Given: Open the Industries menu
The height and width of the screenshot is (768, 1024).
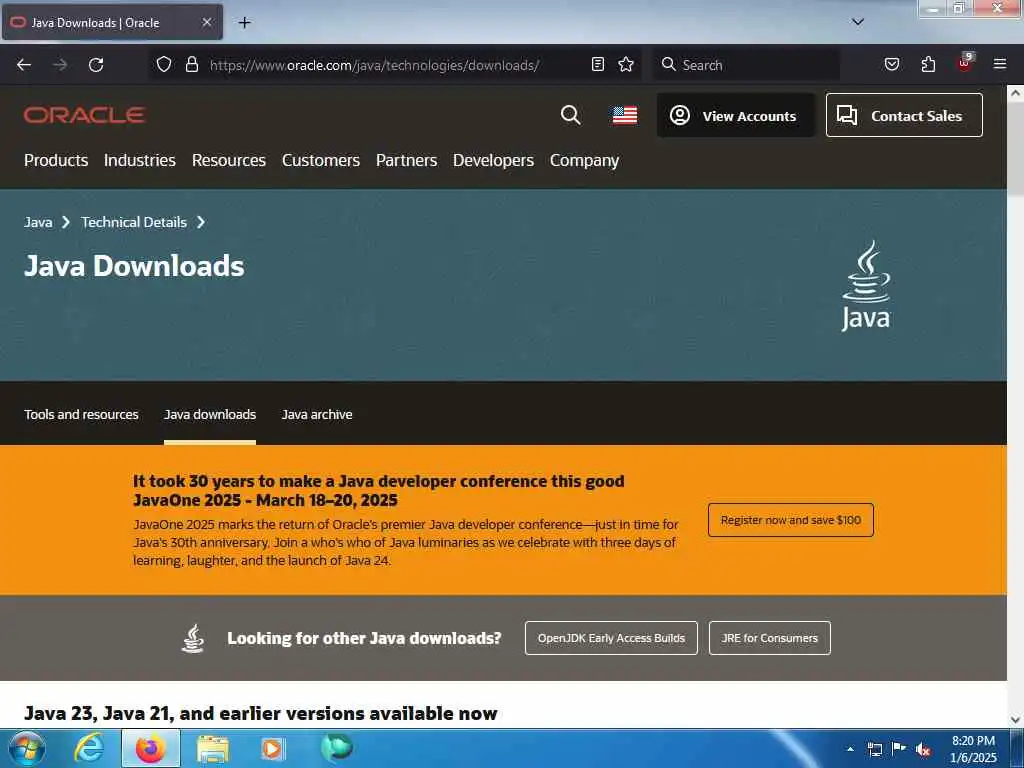Looking at the screenshot, I should [140, 160].
